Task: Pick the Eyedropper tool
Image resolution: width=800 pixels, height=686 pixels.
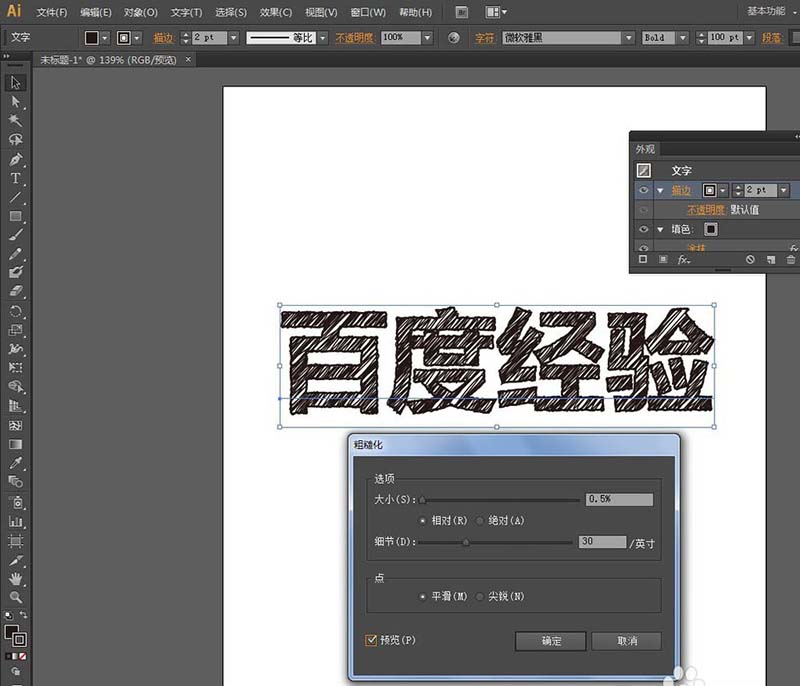Action: [16, 463]
